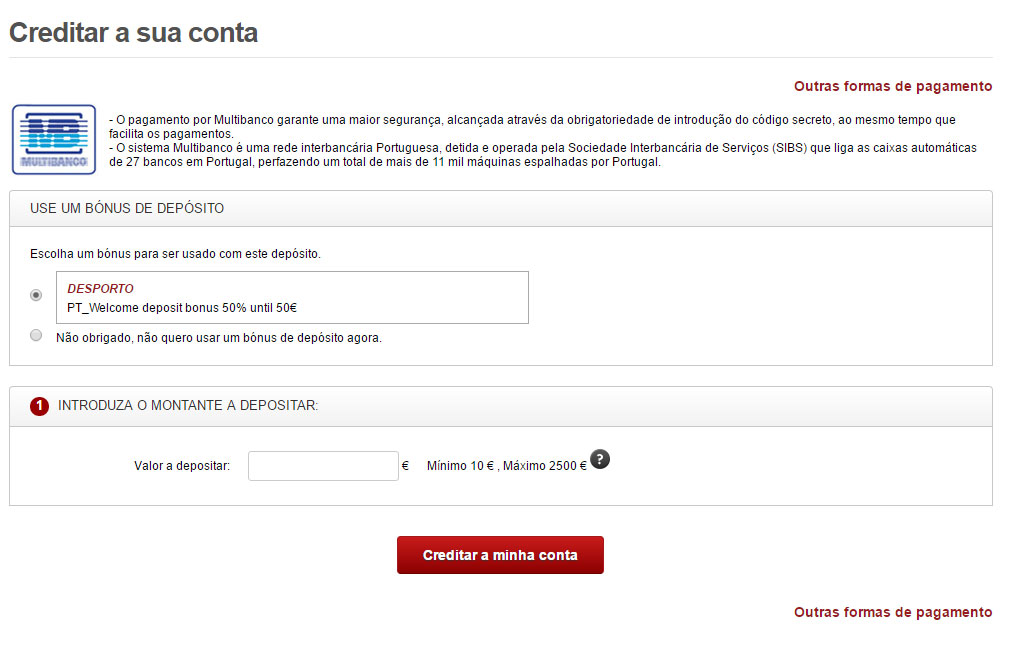Click the question mark help icon

[x=600, y=459]
